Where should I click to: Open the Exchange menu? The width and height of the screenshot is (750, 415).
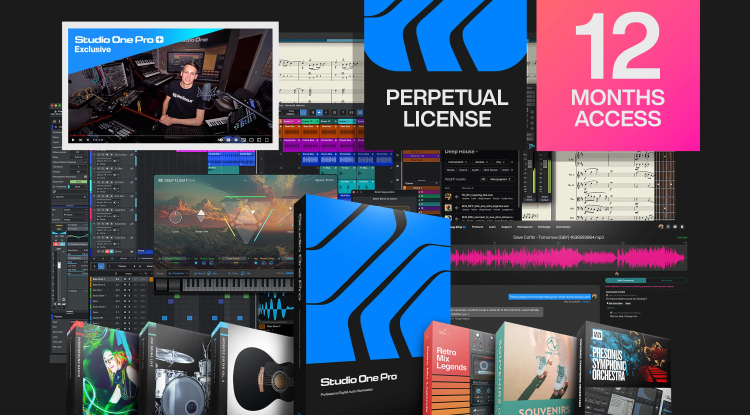click(x=546, y=227)
